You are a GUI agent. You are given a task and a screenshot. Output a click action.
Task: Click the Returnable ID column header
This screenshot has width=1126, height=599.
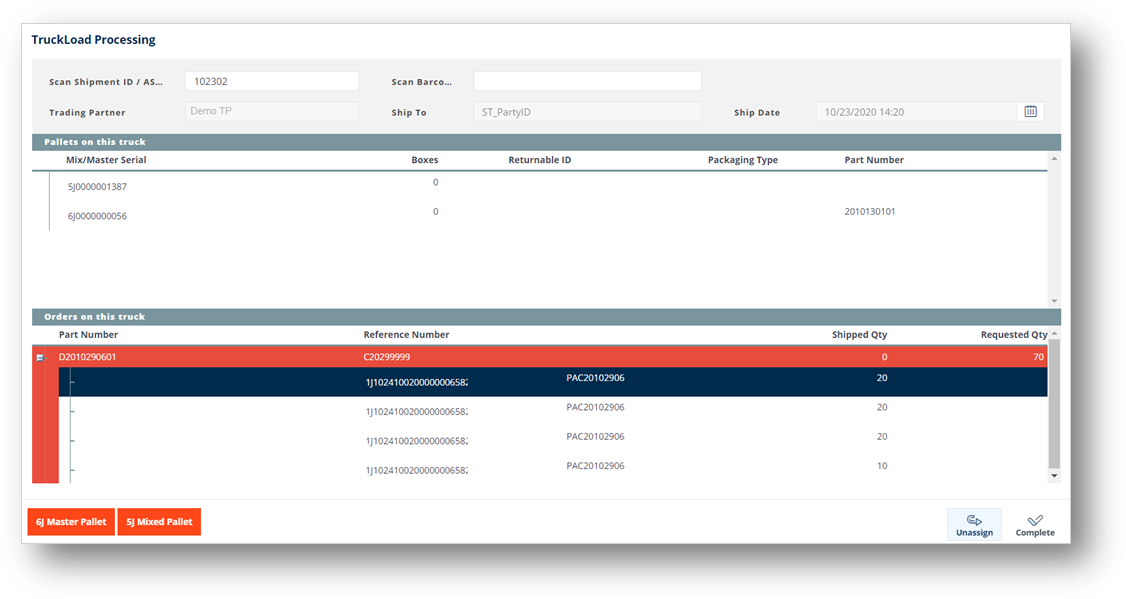pyautogui.click(x=539, y=160)
